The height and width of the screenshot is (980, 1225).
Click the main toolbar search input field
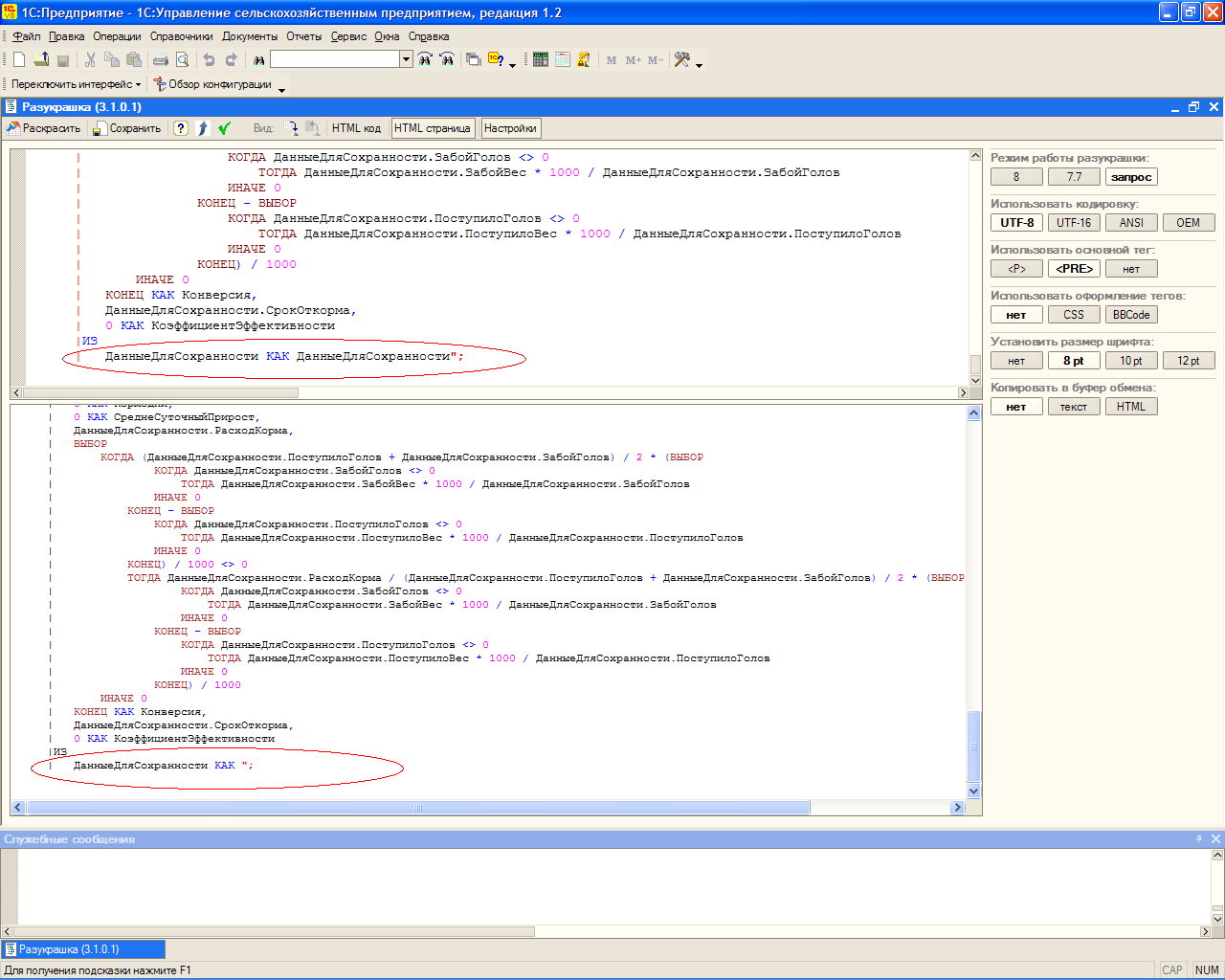335,59
